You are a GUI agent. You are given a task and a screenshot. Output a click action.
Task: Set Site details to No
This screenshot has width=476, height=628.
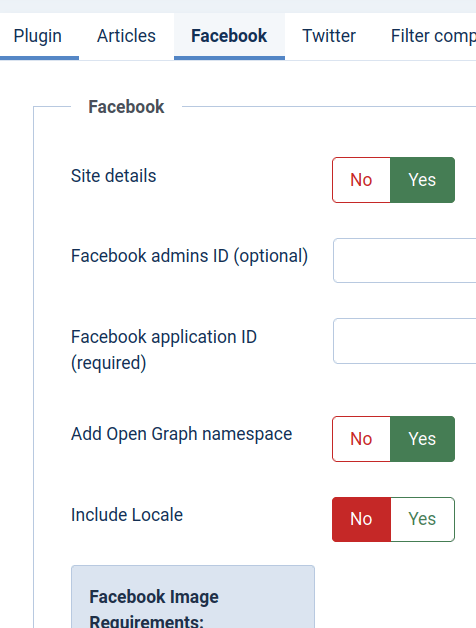coord(361,180)
